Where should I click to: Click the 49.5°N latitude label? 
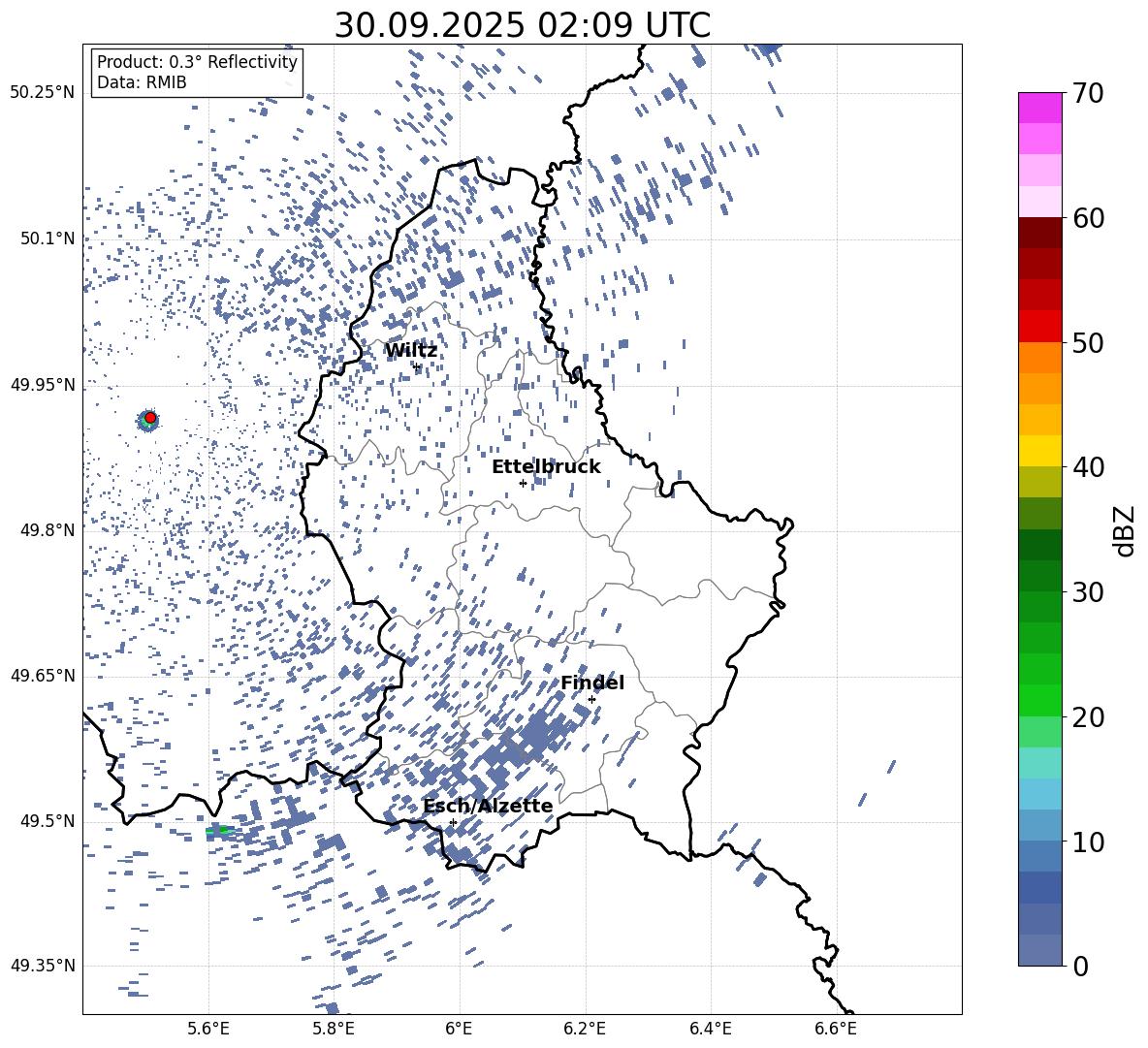point(48,821)
